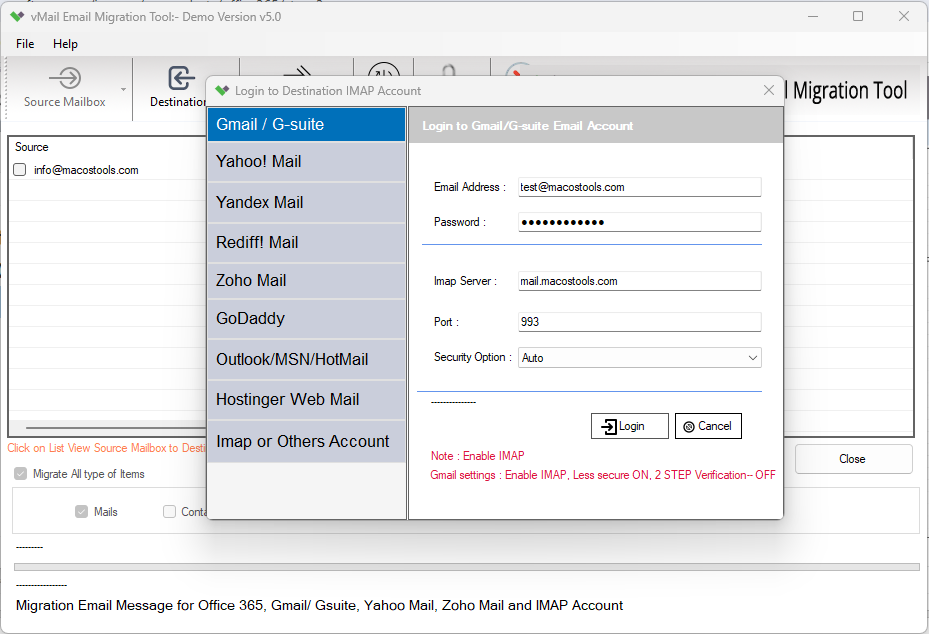The width and height of the screenshot is (929, 634).
Task: Tick the info@macostools.com source checkbox
Action: (20, 170)
